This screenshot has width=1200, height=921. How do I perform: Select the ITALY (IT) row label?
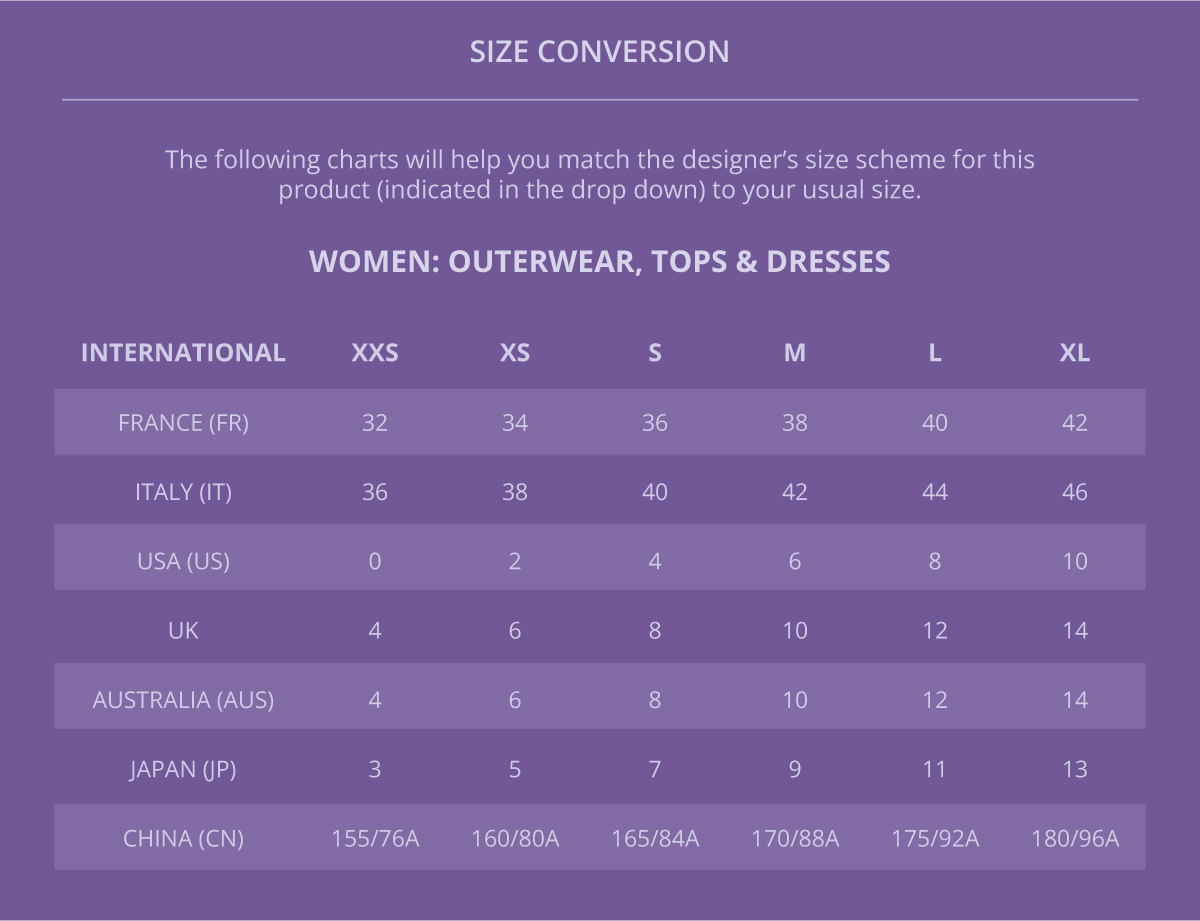[183, 492]
